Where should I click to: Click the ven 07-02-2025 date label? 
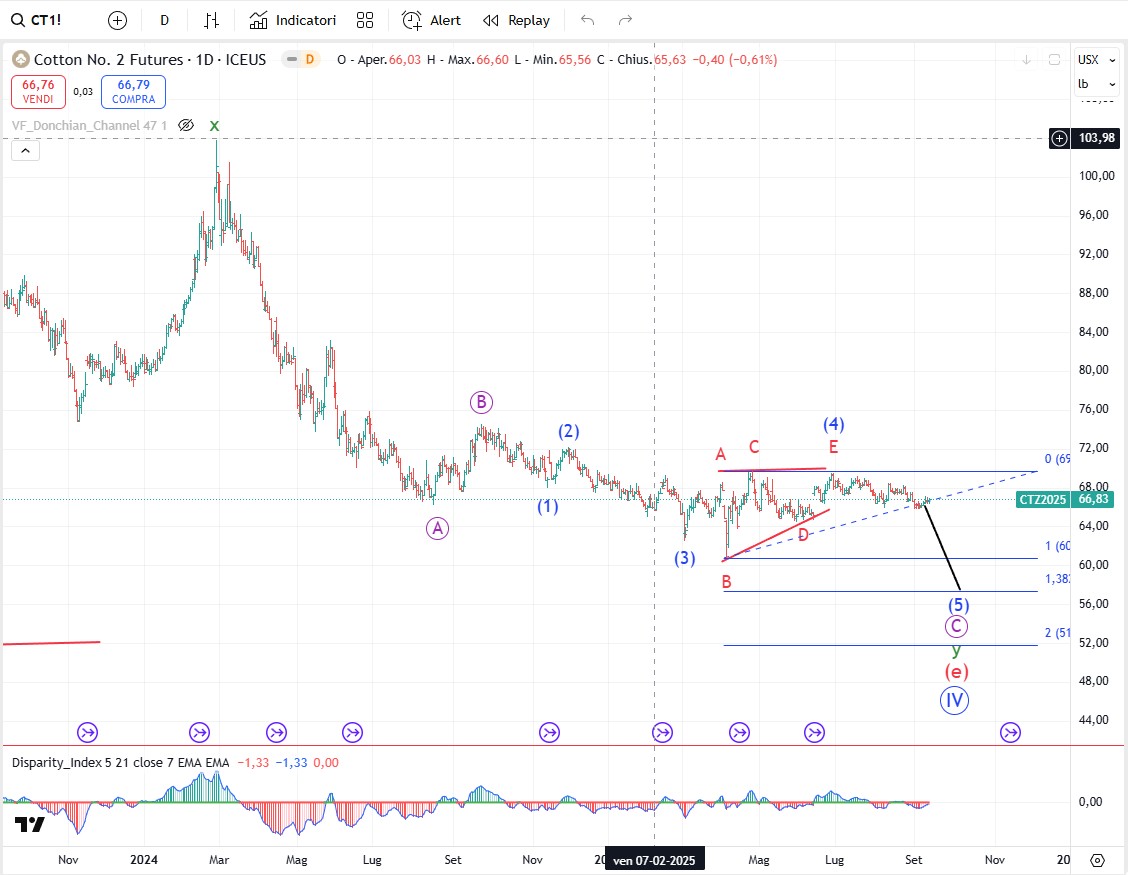654,861
